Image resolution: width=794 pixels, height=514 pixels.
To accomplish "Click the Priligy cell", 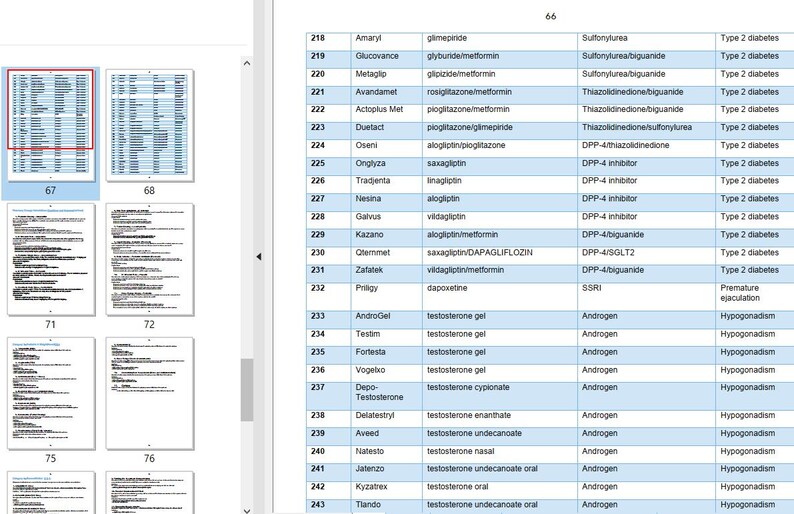I will click(x=386, y=296).
